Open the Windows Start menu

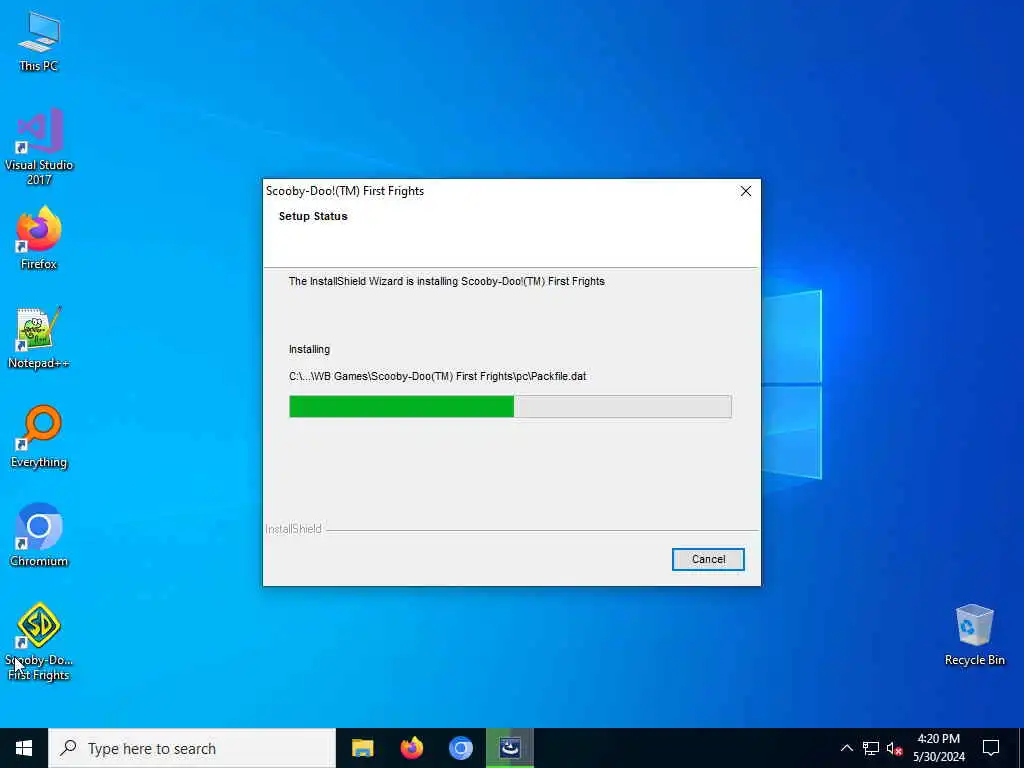[24, 748]
